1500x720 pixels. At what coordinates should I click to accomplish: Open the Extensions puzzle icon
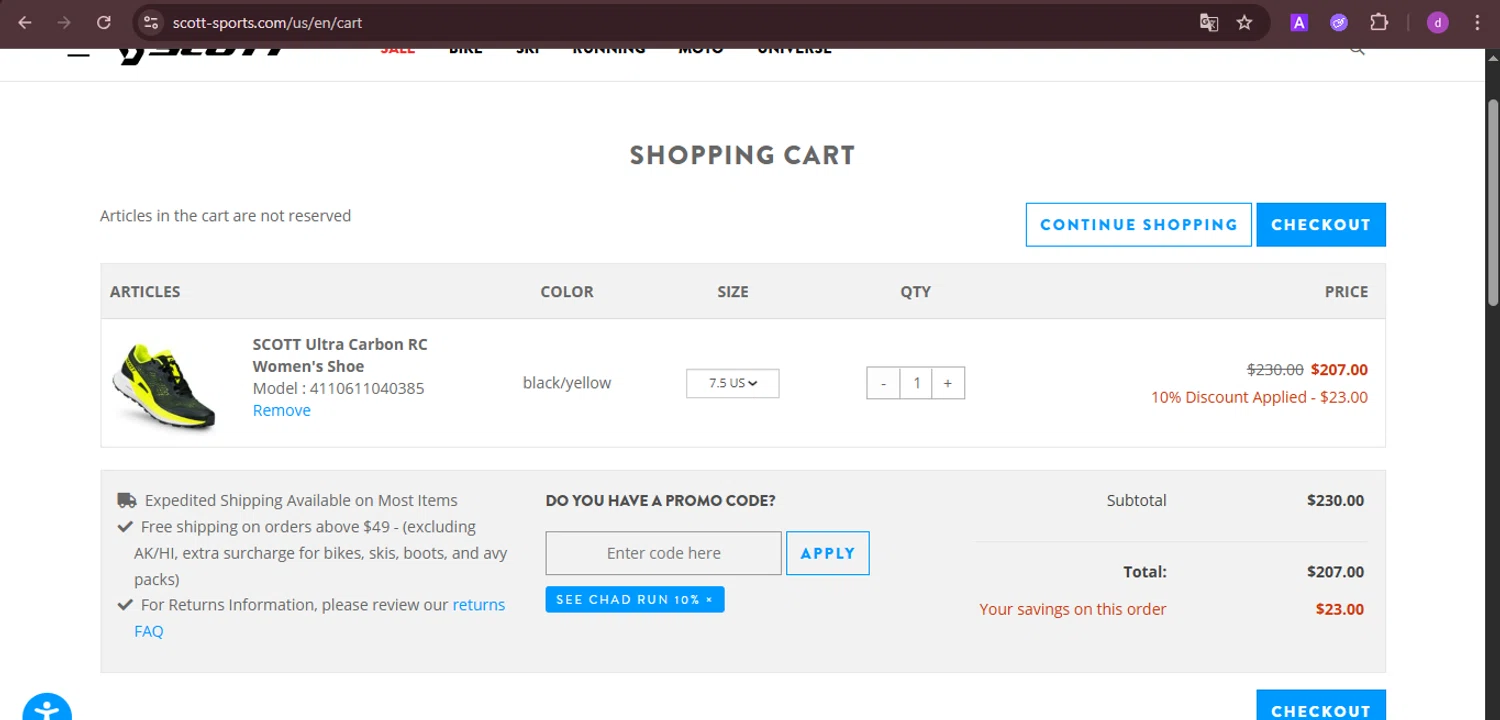pos(1379,22)
